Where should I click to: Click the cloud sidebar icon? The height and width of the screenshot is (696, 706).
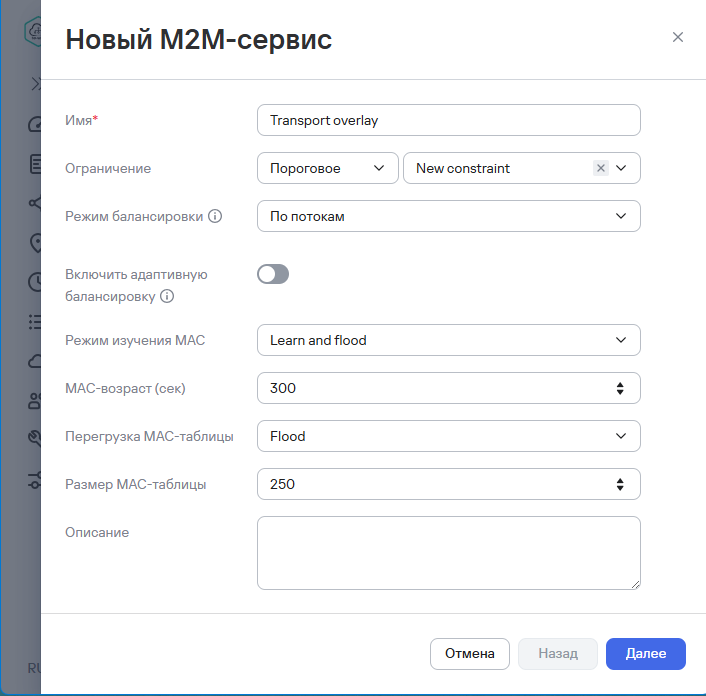pyautogui.click(x=35, y=362)
